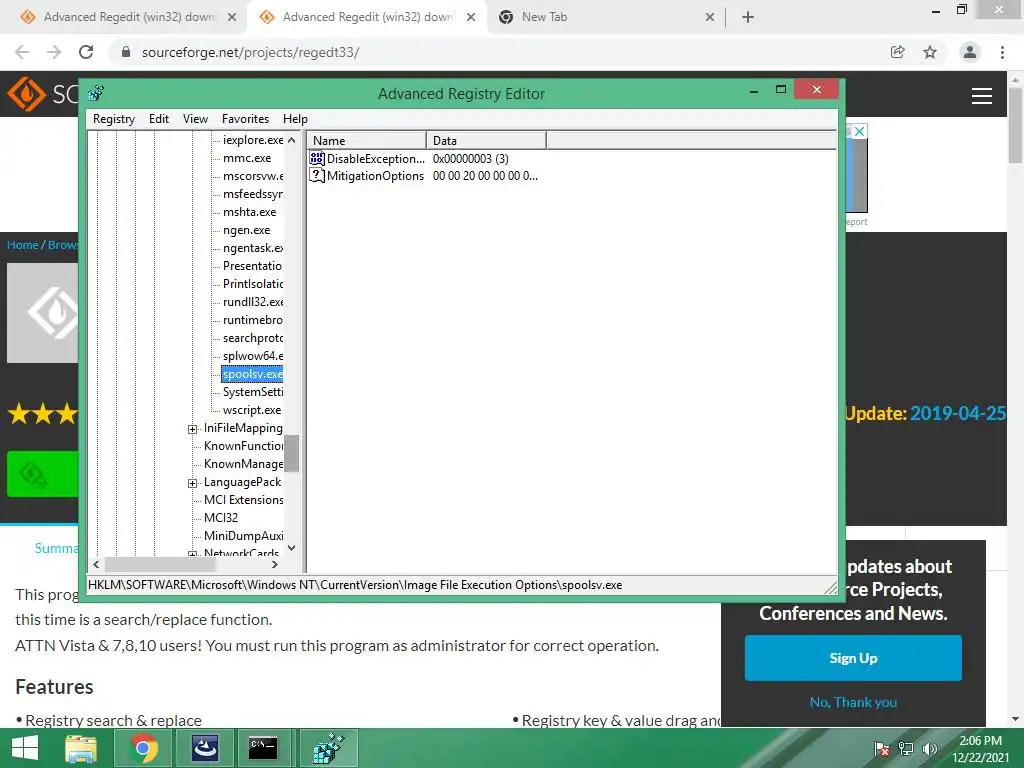
Task: Select the highlighted spoolsv.exe key
Action: pos(252,374)
